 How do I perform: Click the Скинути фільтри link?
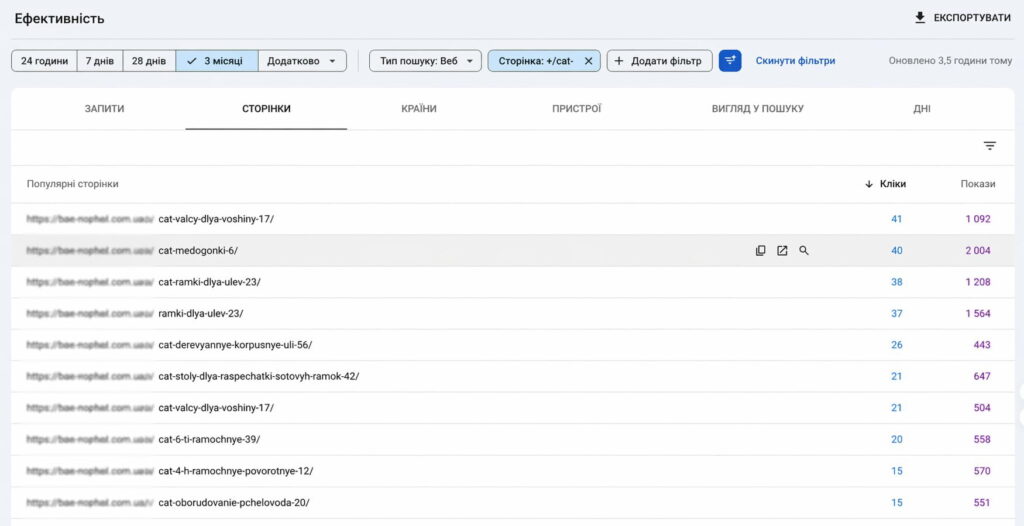795,61
